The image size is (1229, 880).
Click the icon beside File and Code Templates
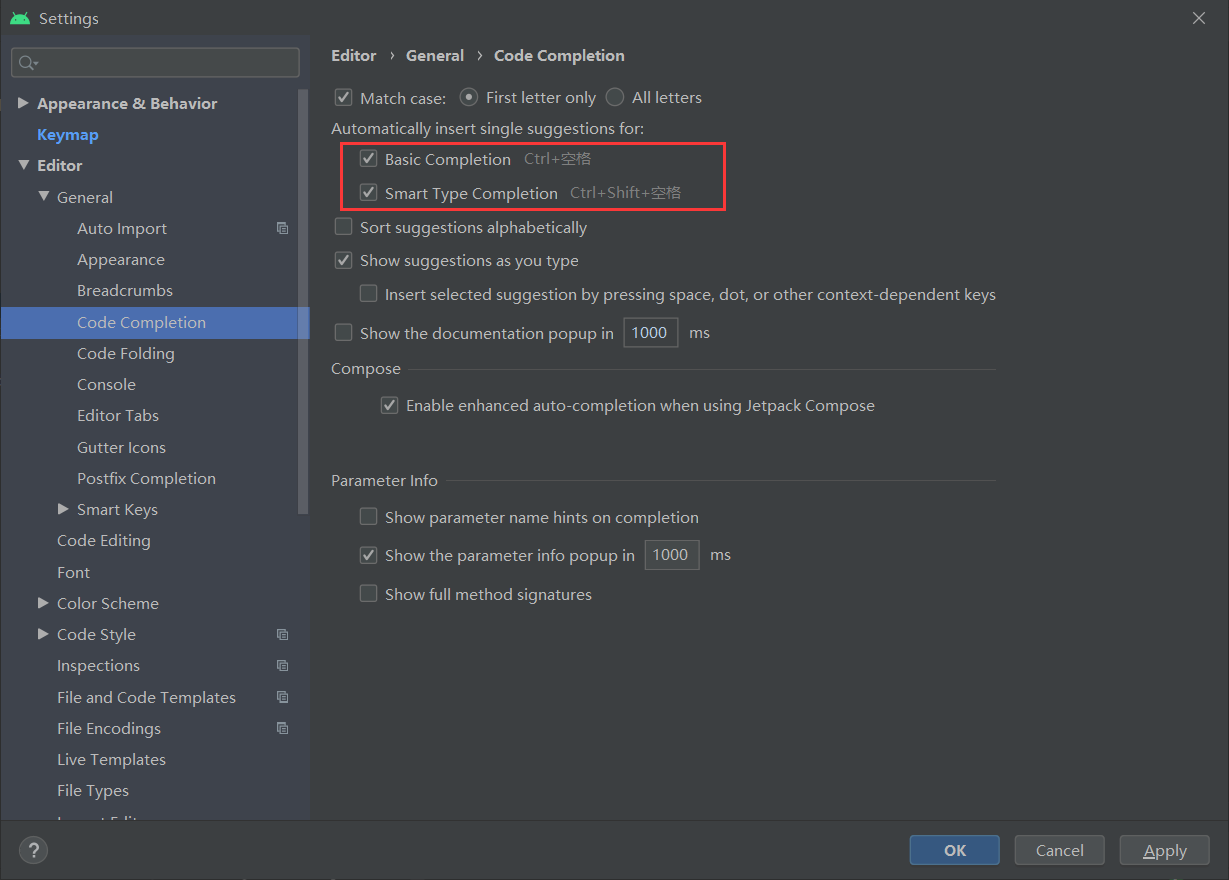pos(282,697)
